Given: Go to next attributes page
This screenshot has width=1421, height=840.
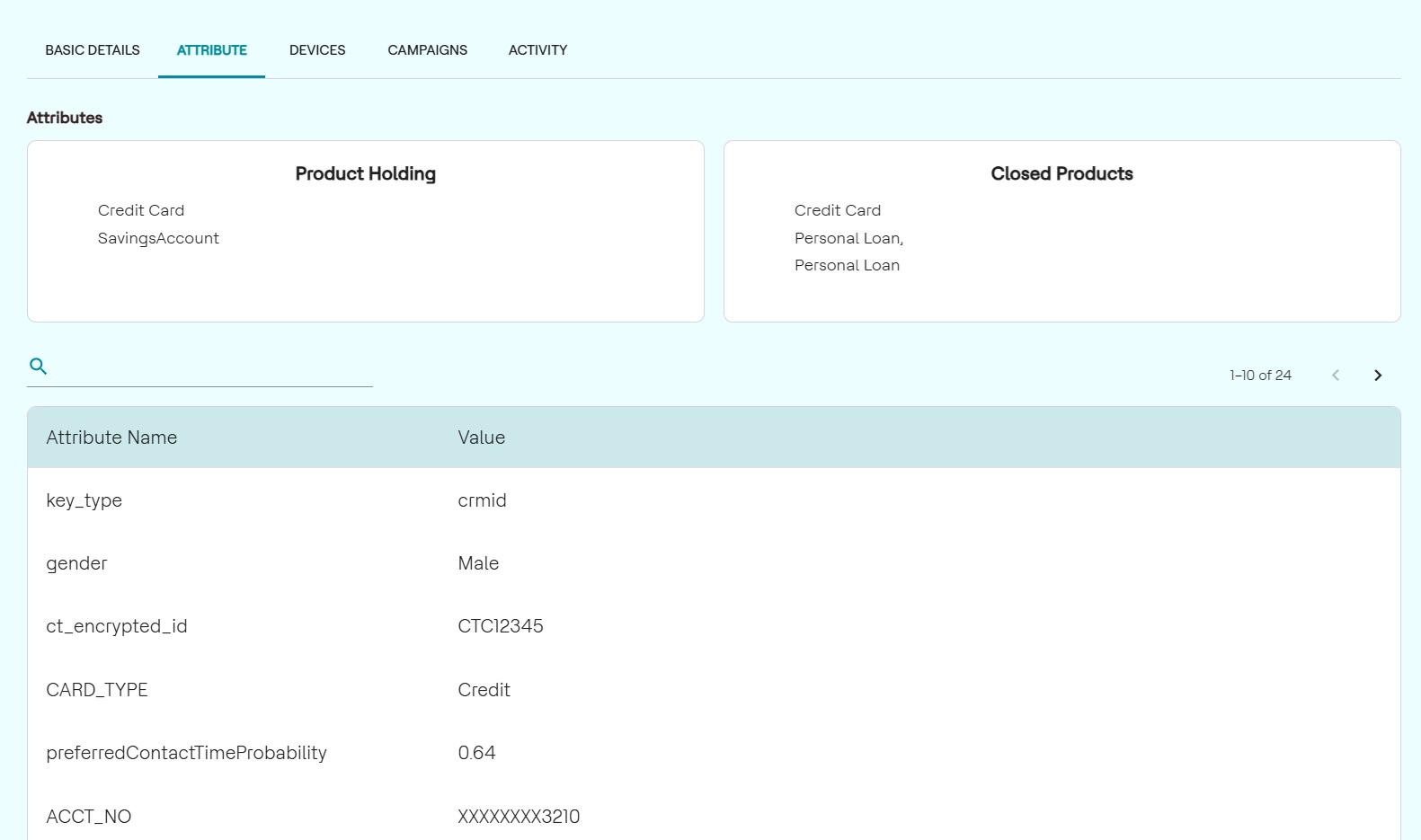Looking at the screenshot, I should (1378, 376).
